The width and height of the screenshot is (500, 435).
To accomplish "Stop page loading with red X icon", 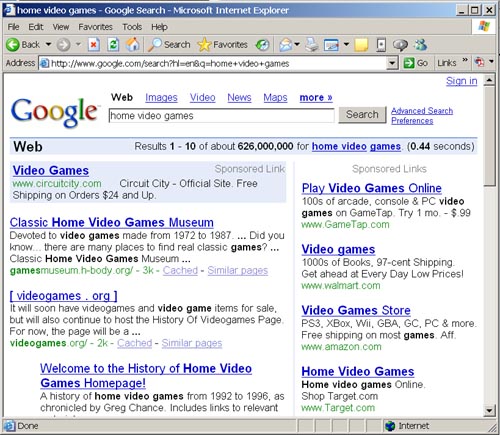I will (94, 45).
